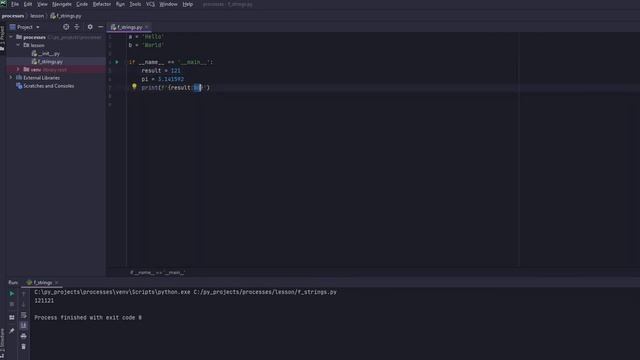
Task: Select the processes project root row
Action: pyautogui.click(x=56, y=37)
